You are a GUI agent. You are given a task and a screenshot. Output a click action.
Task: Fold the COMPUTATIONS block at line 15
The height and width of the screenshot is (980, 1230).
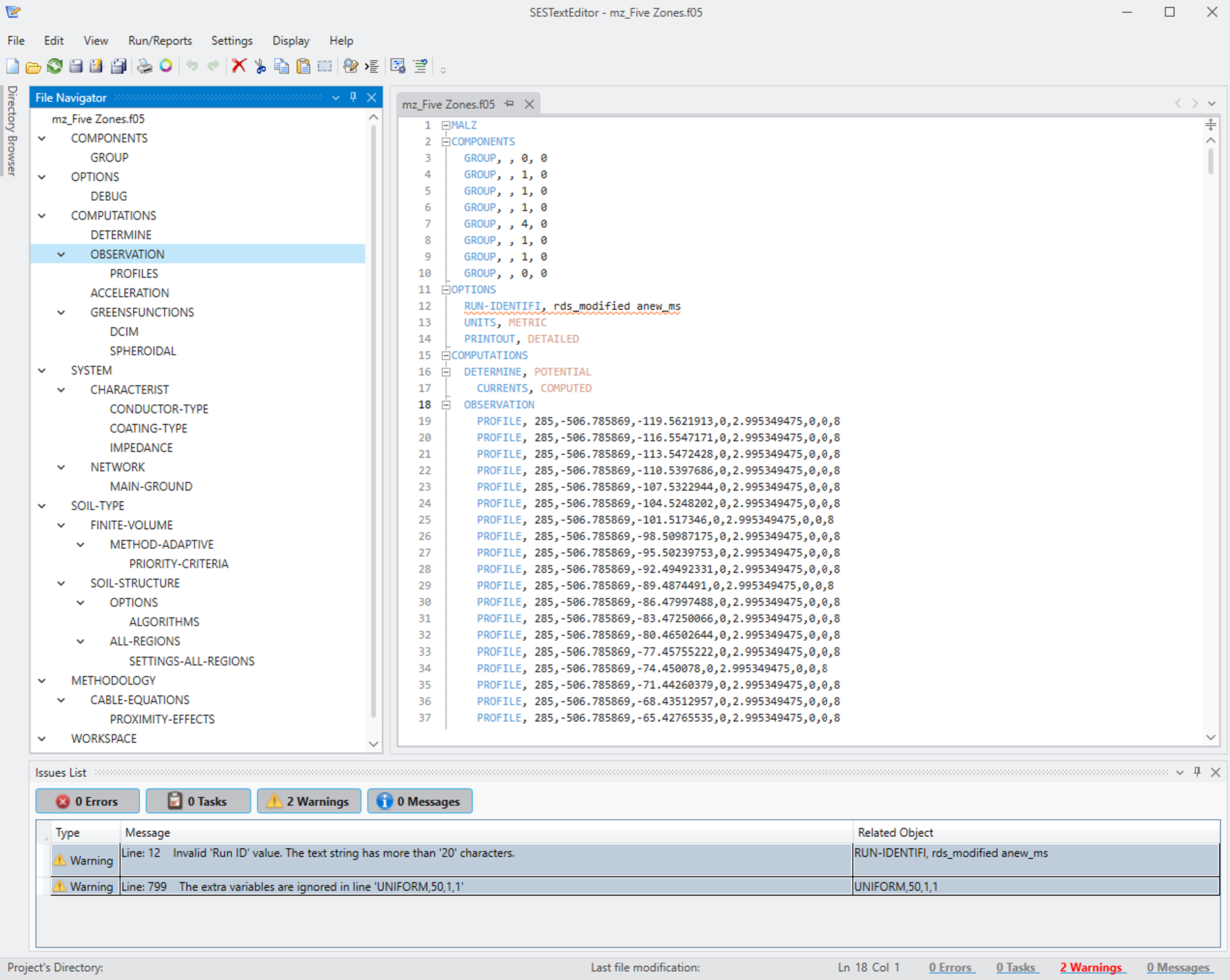point(446,356)
